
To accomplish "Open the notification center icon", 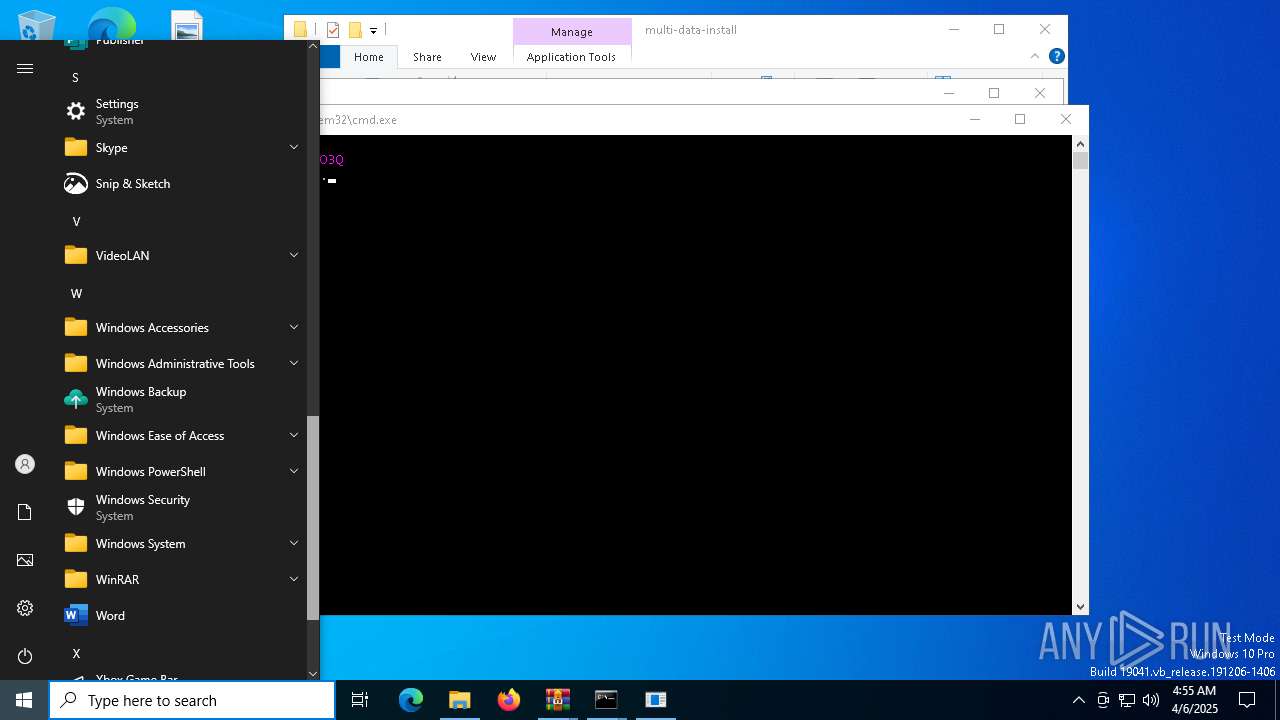I will [1247, 700].
